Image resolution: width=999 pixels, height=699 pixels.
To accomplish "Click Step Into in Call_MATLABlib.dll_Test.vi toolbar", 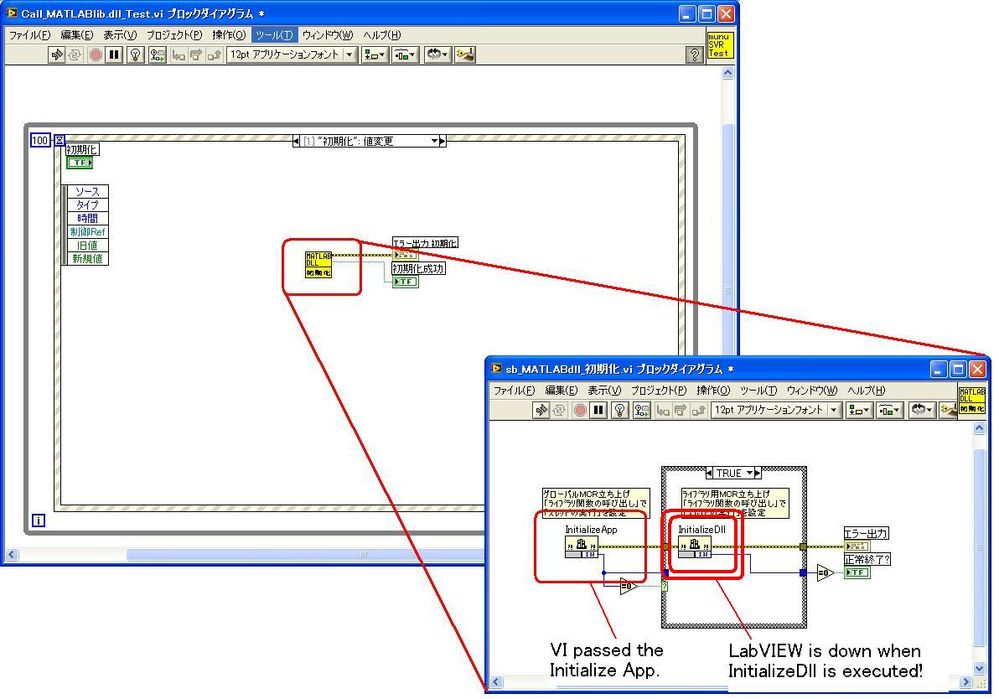I will [178, 55].
